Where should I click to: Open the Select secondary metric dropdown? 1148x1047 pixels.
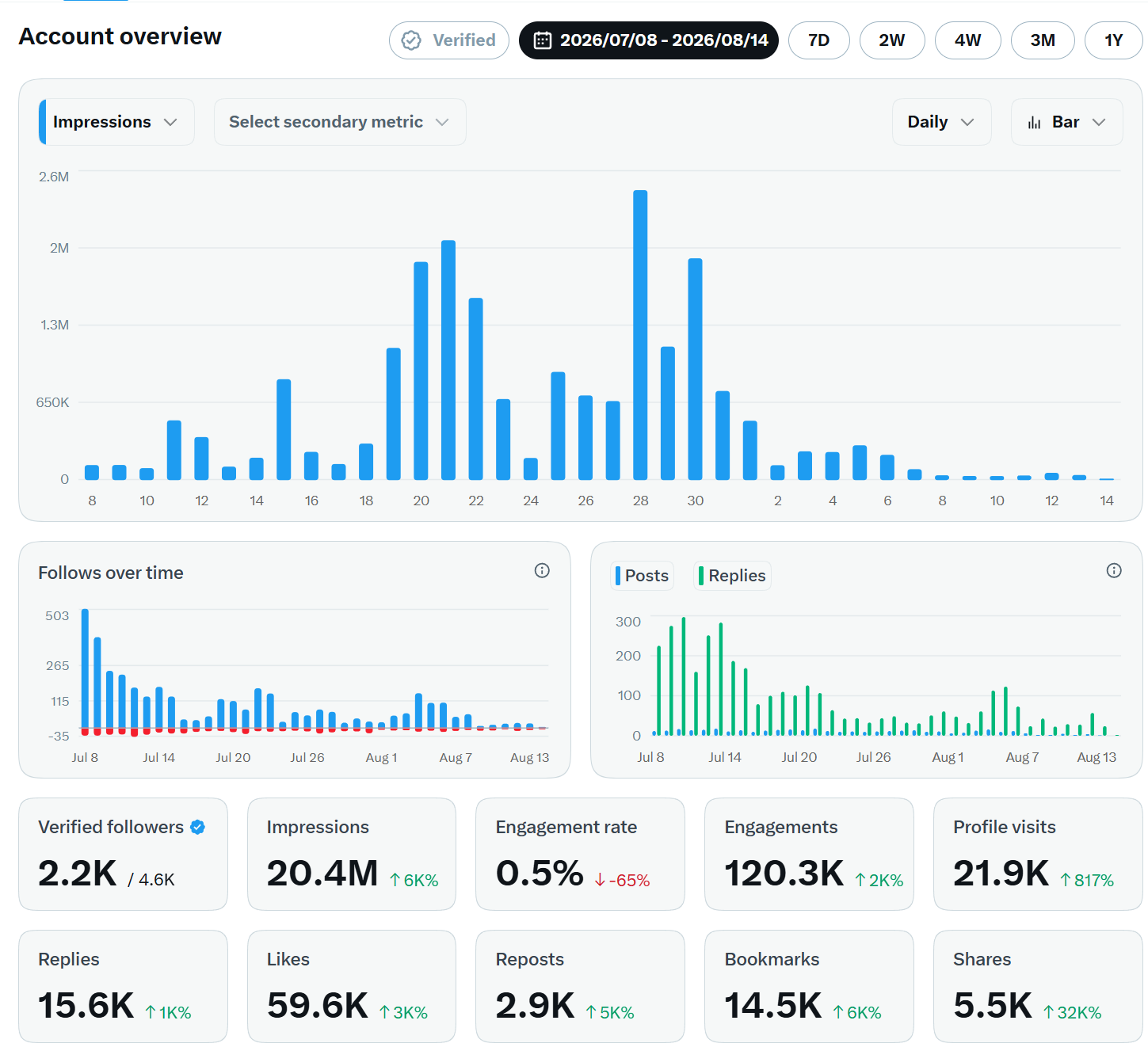click(x=340, y=122)
